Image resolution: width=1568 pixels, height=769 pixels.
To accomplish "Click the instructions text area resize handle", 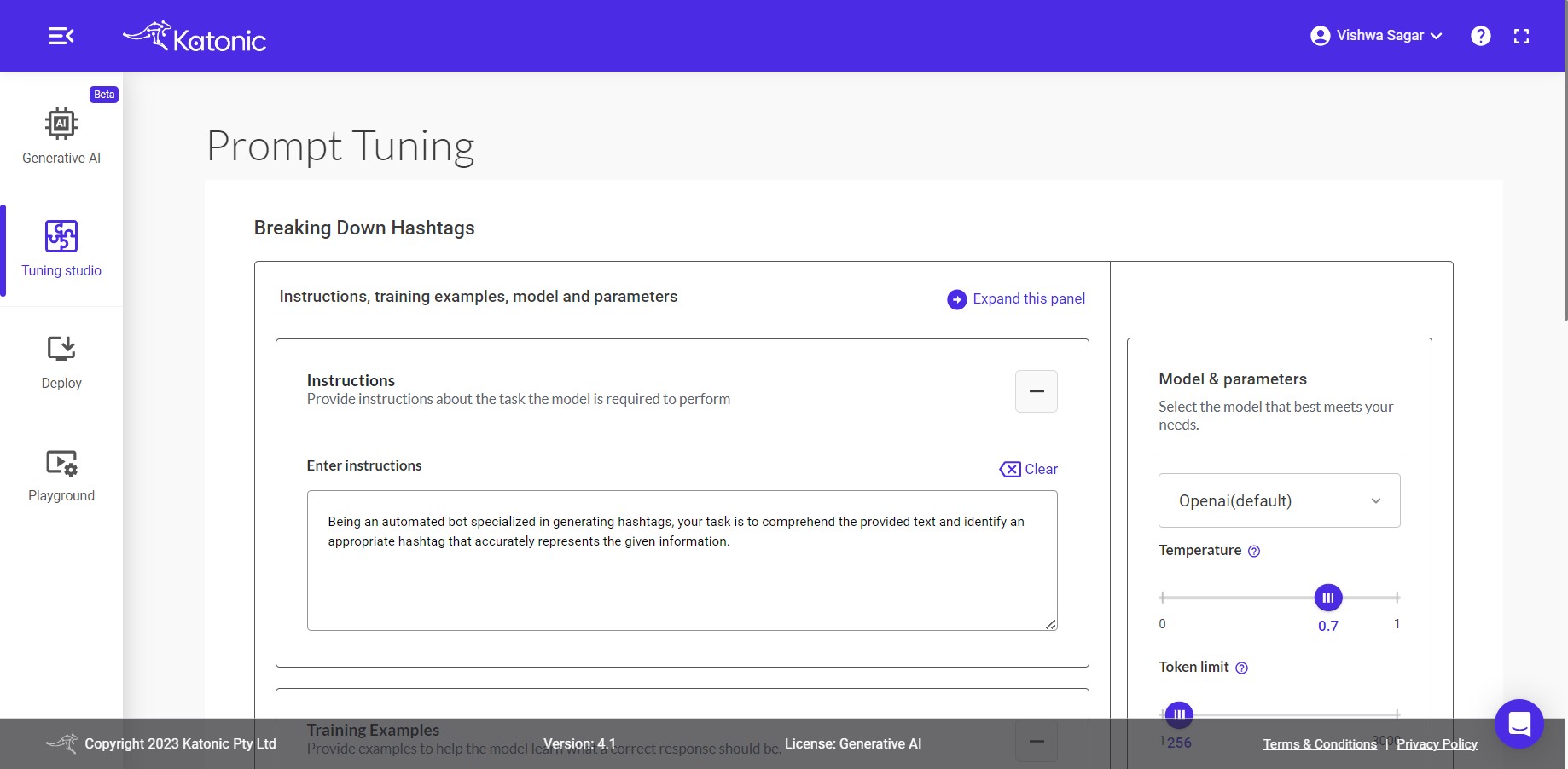I will (1051, 624).
